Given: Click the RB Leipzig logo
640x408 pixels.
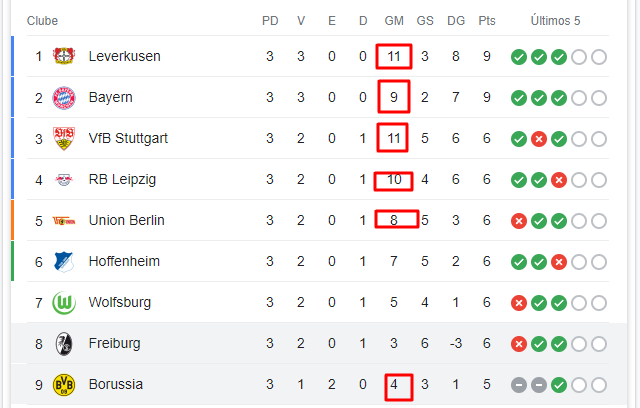Looking at the screenshot, I should tap(64, 180).
